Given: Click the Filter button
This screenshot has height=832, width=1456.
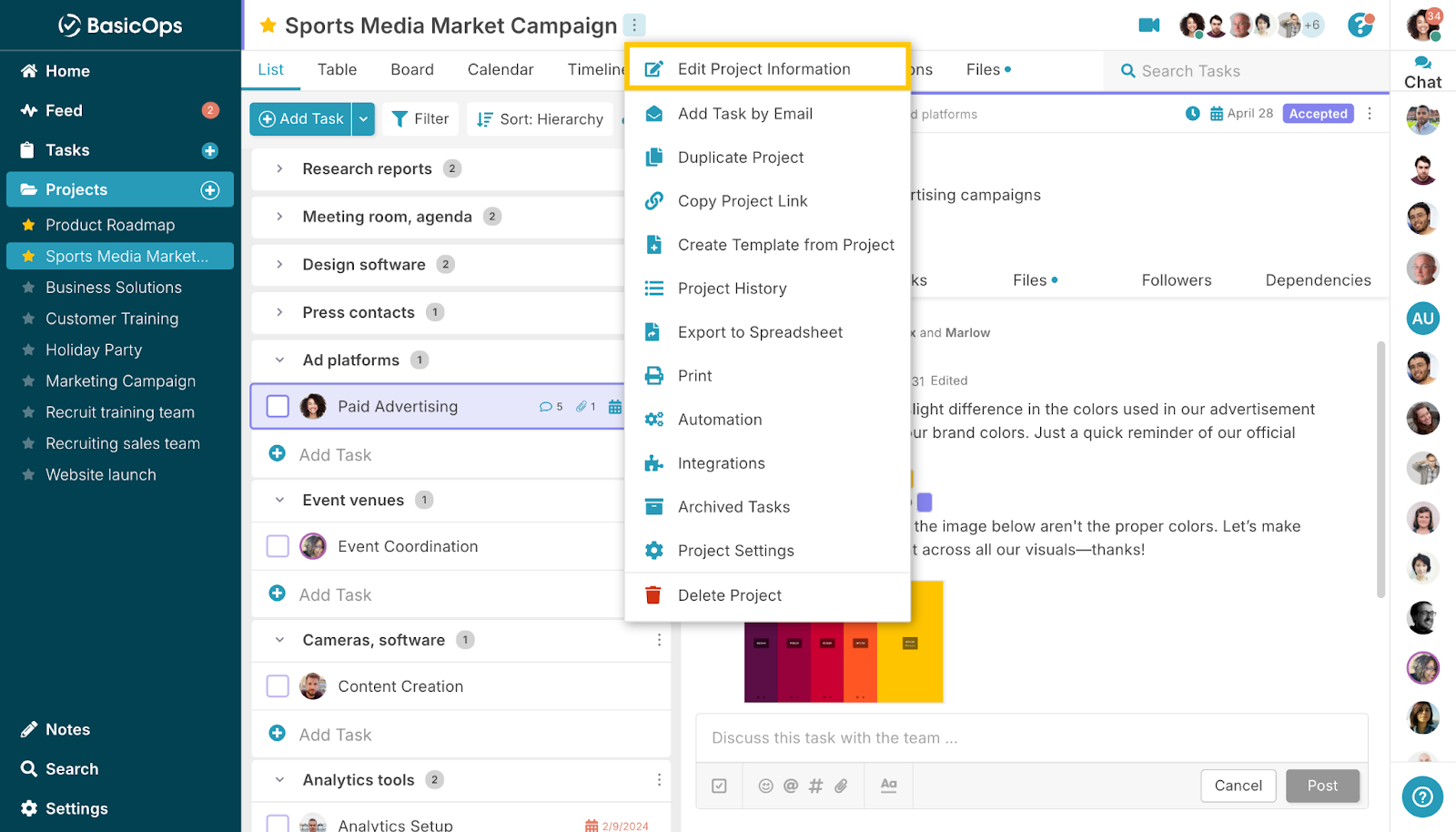Looking at the screenshot, I should 420,119.
